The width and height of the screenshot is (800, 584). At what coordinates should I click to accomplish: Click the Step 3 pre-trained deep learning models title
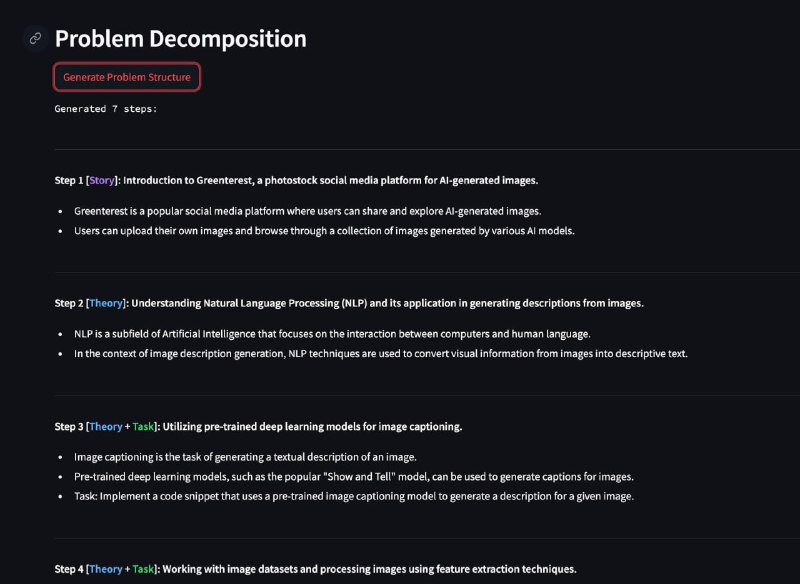(258, 426)
